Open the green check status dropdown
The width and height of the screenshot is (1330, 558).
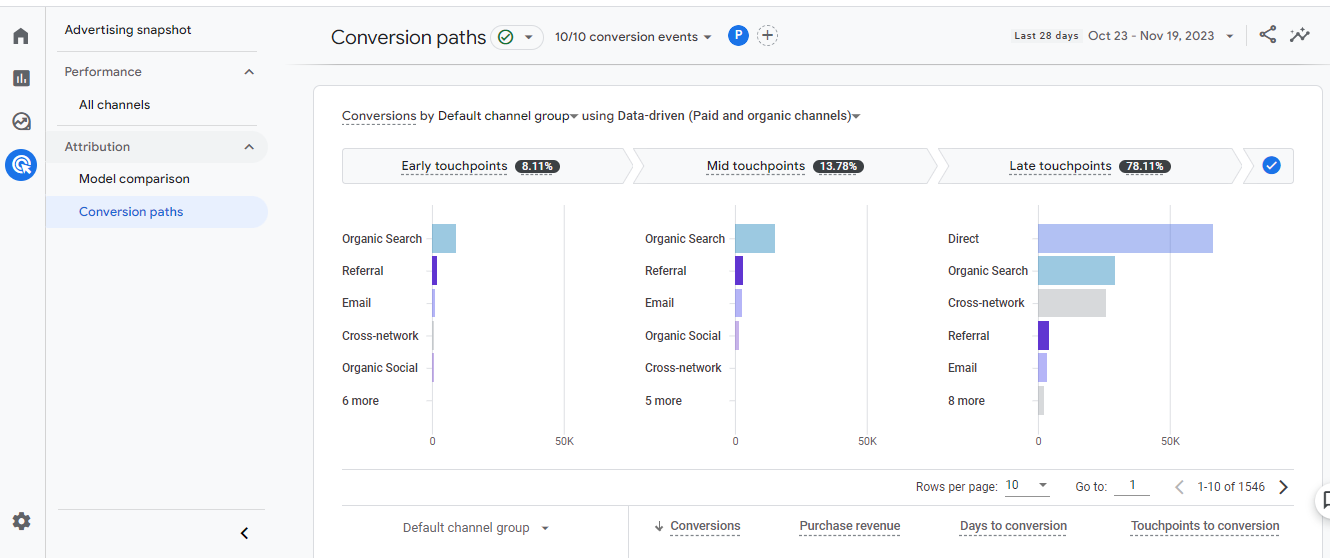[517, 37]
